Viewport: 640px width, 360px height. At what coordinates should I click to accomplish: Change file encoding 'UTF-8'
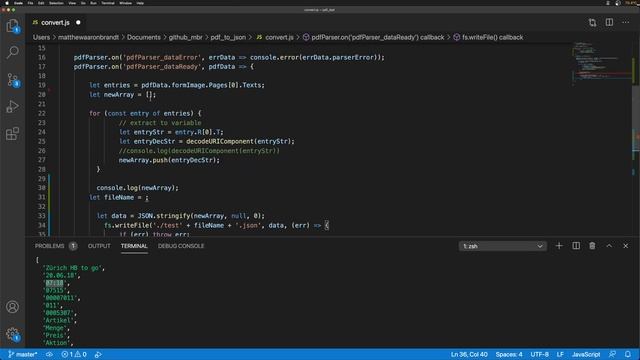pyautogui.click(x=540, y=354)
